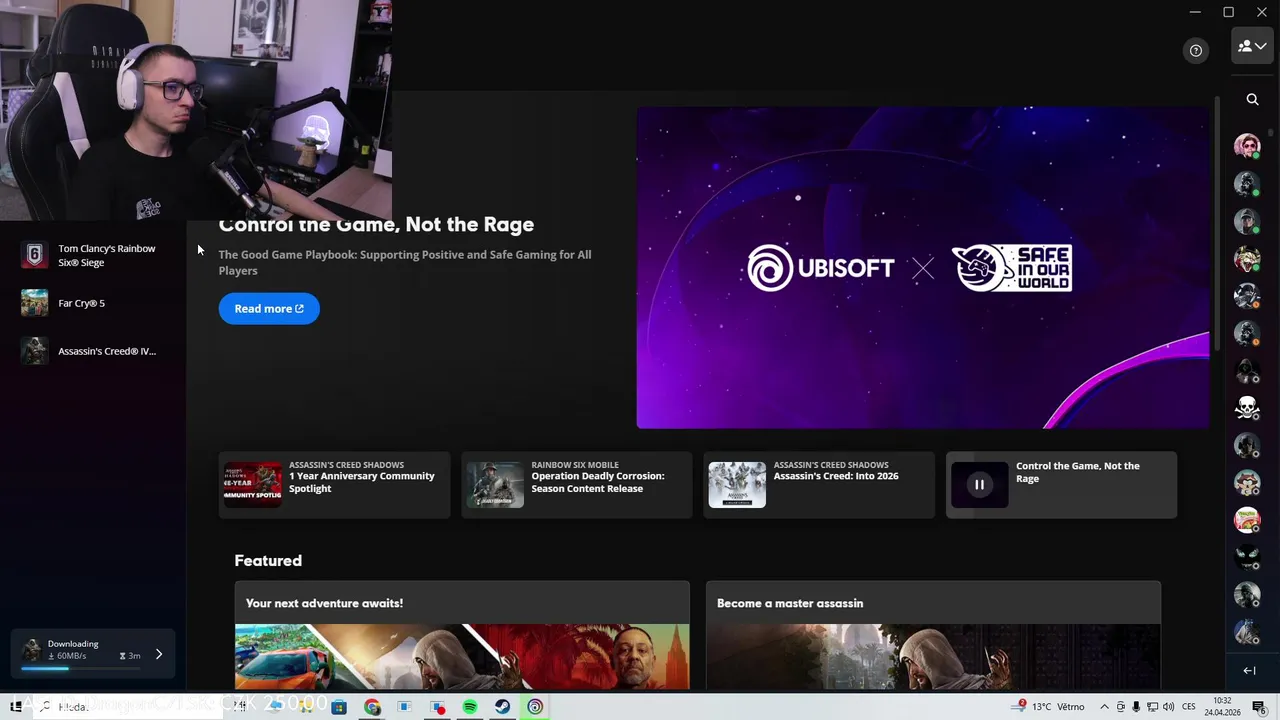The image size is (1280, 720).
Task: Open Your next adventure awaits featured card
Action: [x=462, y=636]
